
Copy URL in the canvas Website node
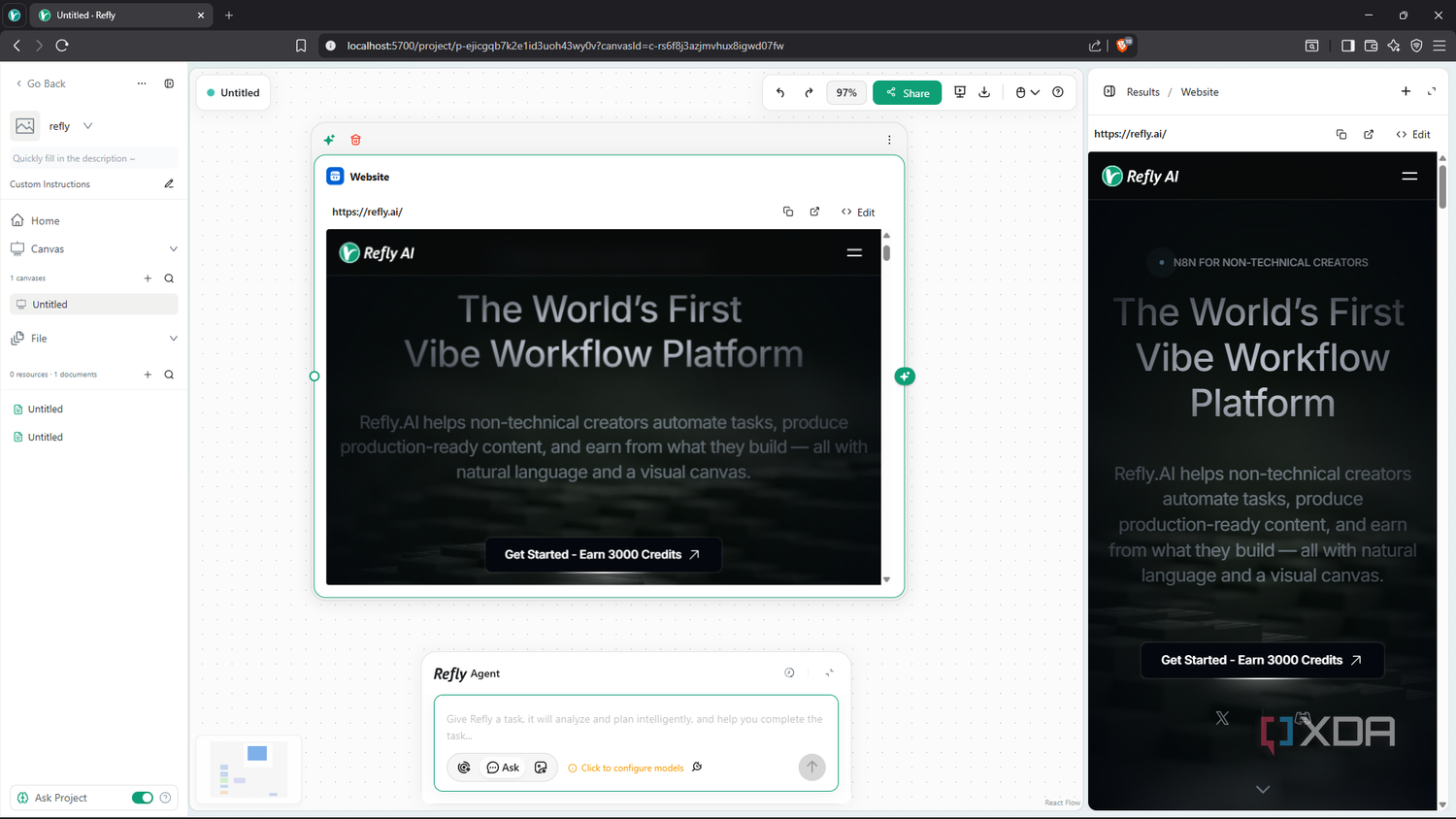pyautogui.click(x=788, y=212)
